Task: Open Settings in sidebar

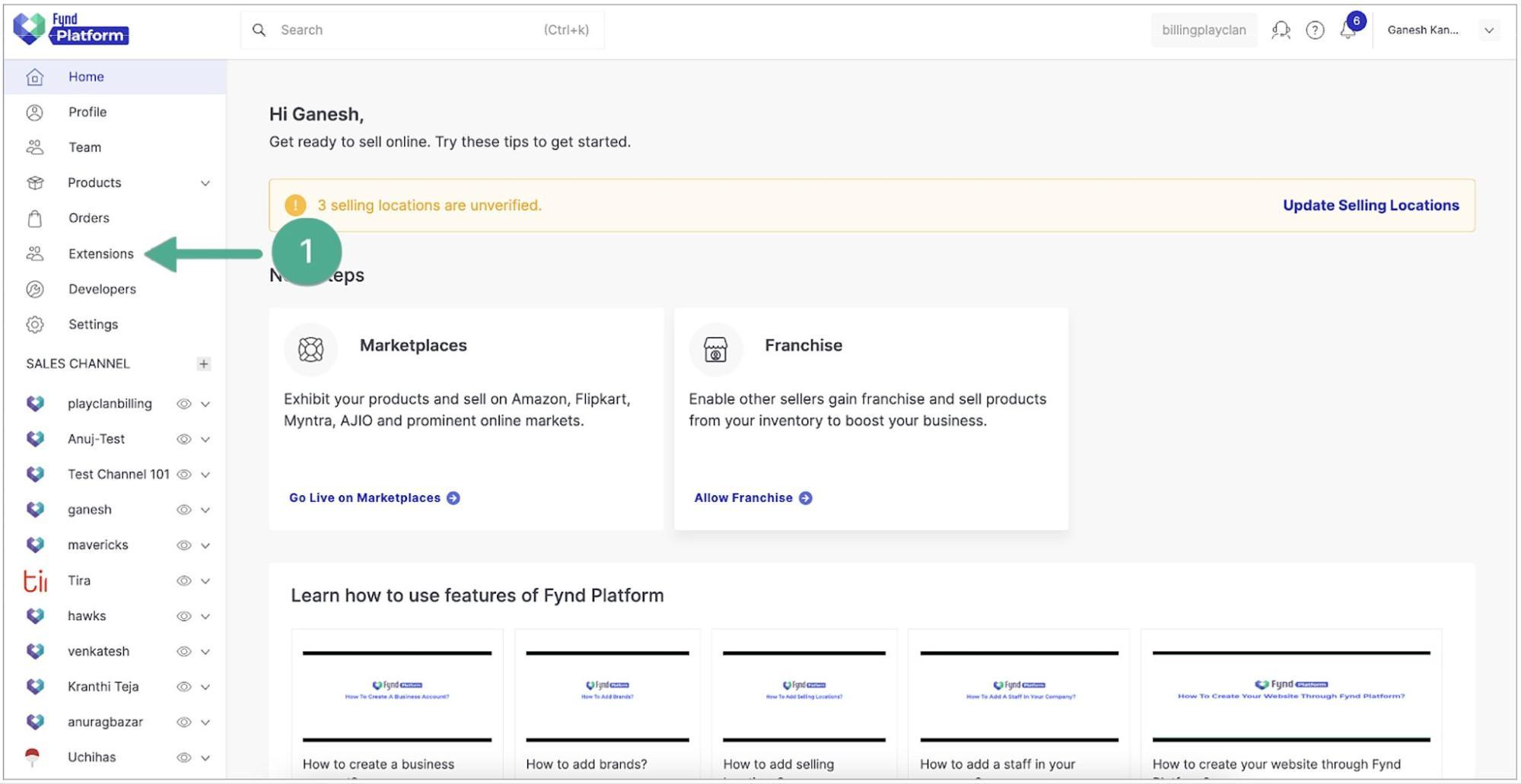Action: 93,325
